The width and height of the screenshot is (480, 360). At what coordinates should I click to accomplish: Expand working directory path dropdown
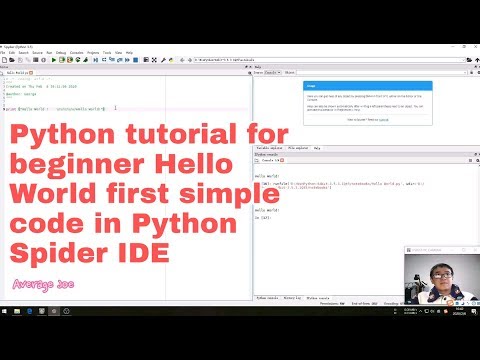click(x=463, y=60)
